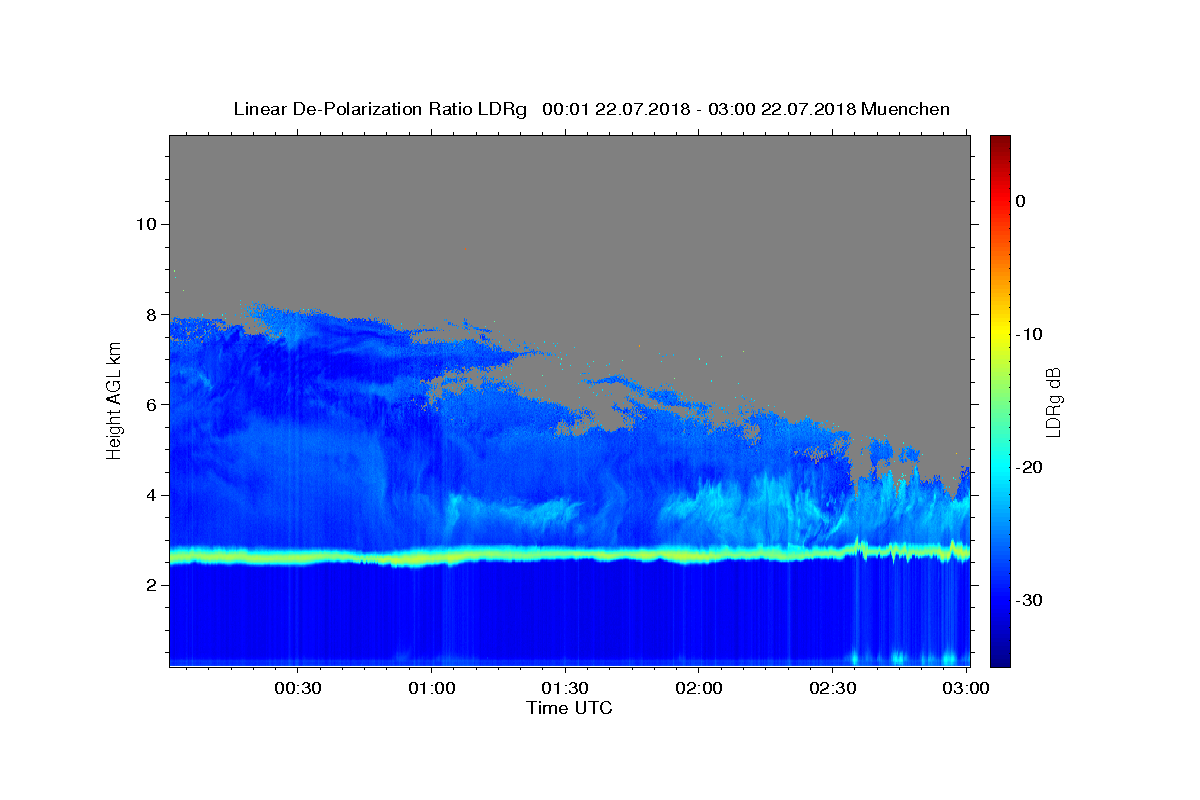Viewport: 1200px width, 800px height.
Task: Click the 'Height AGL km' axis label
Action: click(114, 400)
